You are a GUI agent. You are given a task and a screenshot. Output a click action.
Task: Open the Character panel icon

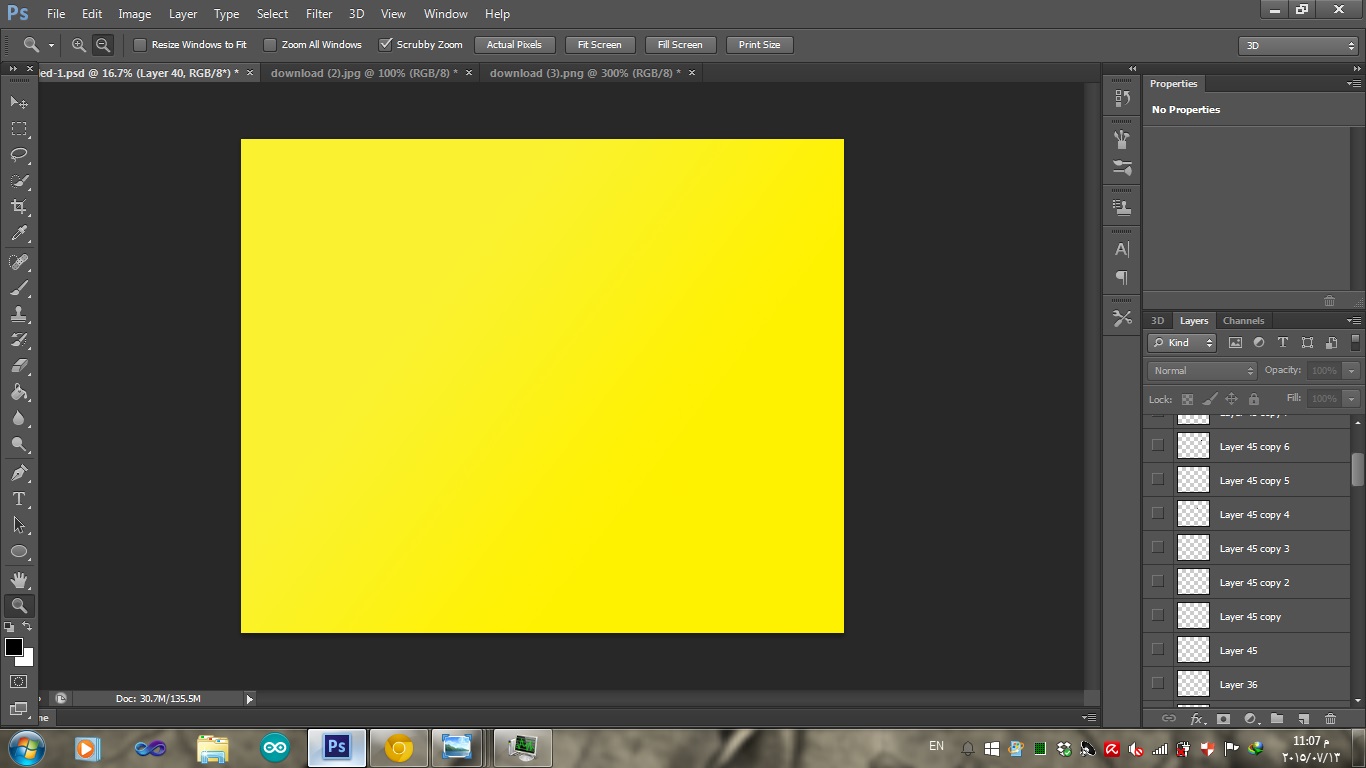1122,249
